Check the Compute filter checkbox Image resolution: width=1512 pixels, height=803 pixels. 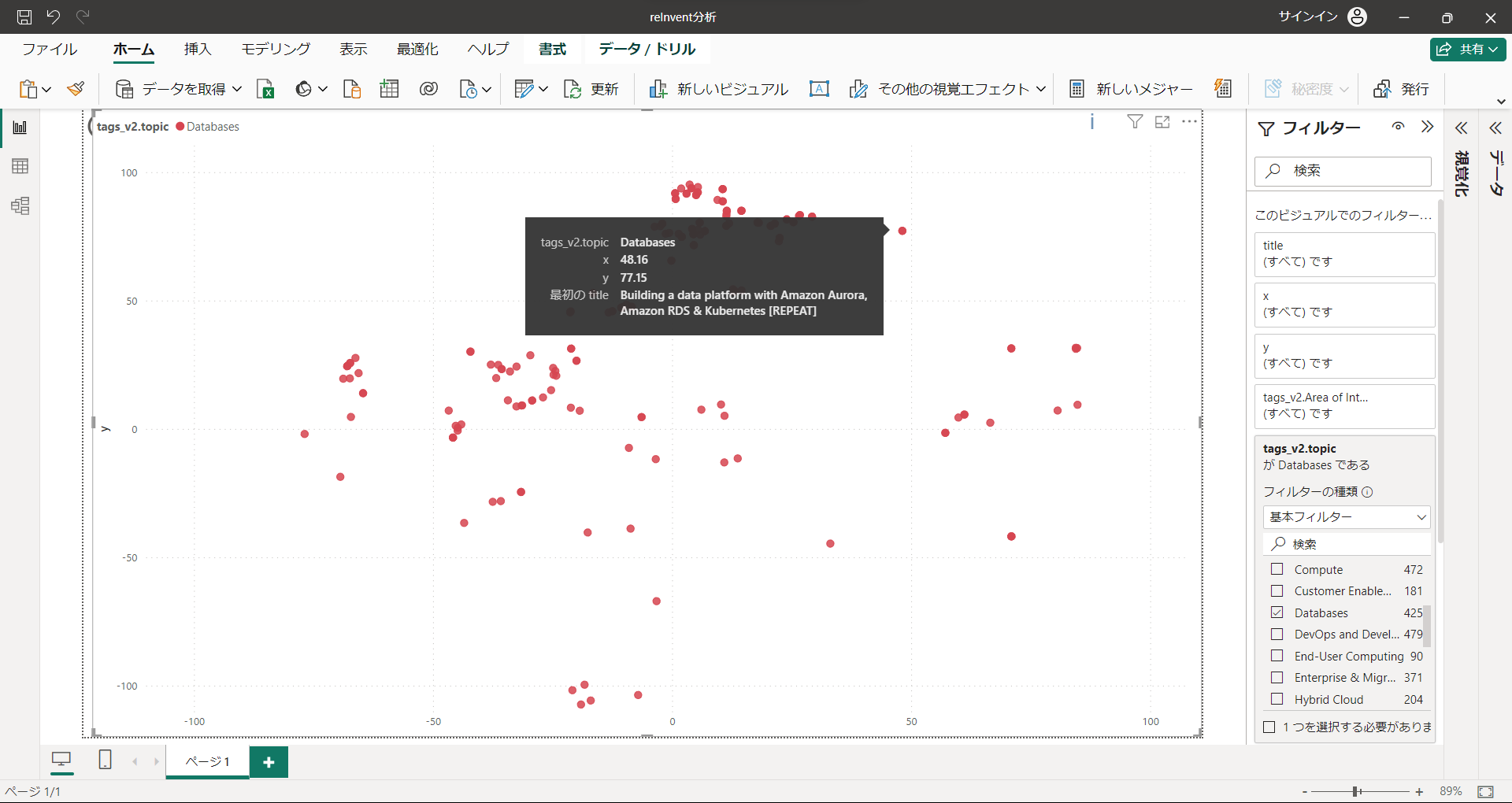coord(1277,569)
